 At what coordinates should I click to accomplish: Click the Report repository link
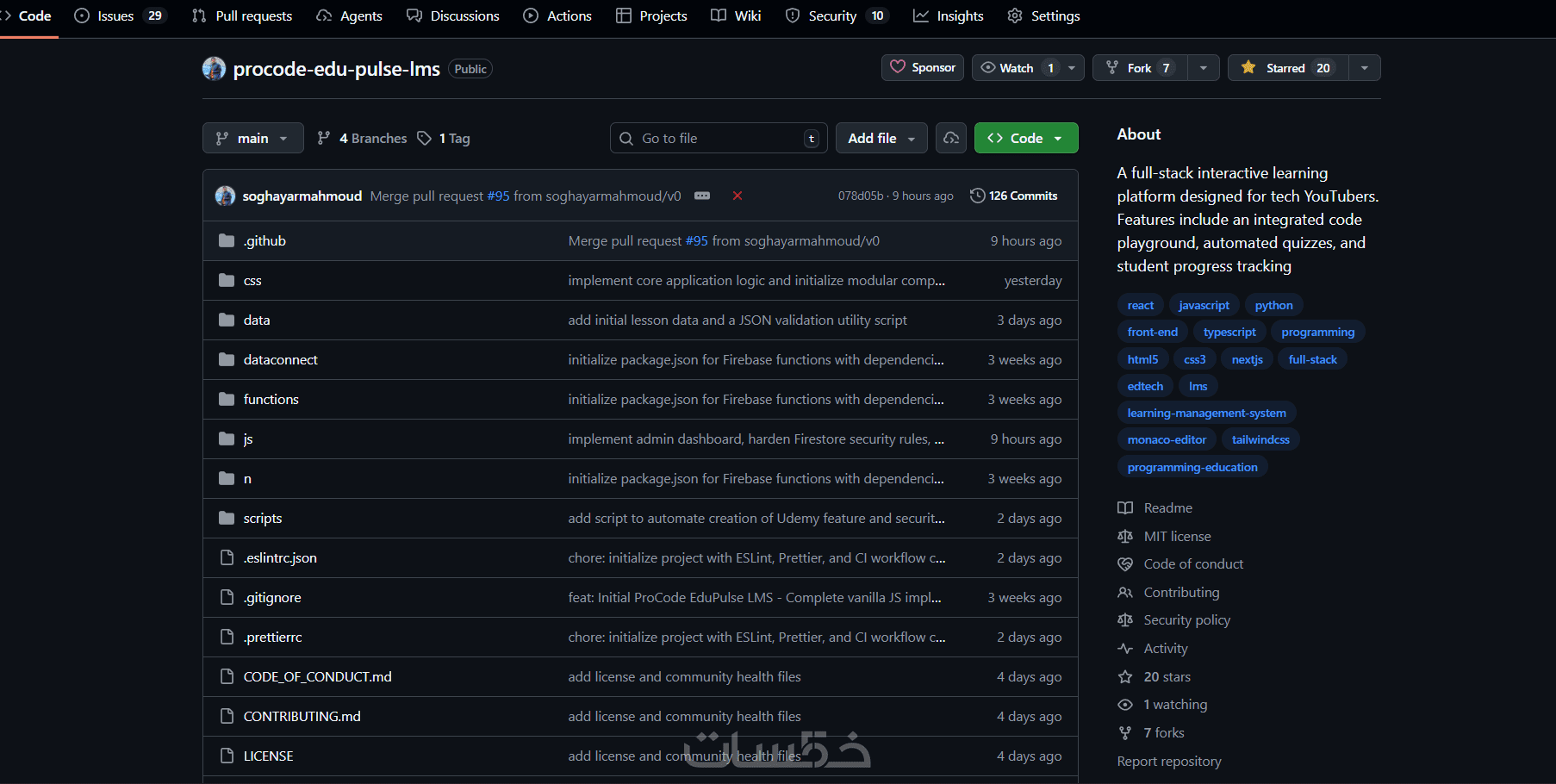(1169, 762)
